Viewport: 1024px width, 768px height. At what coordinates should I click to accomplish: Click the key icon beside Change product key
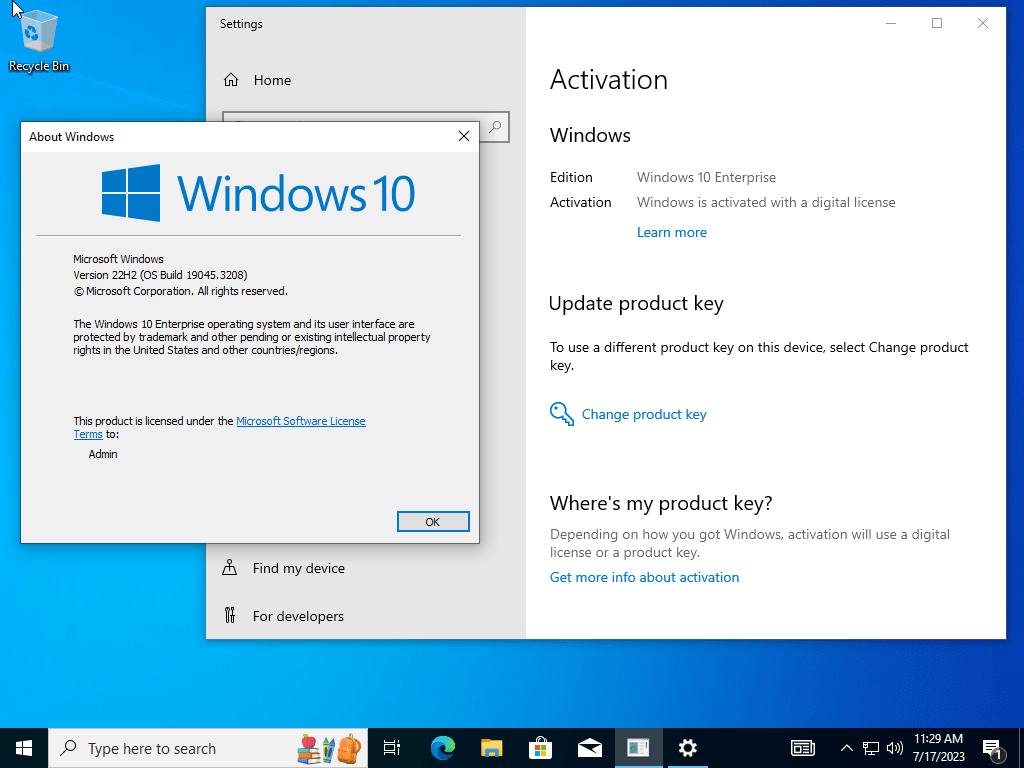(562, 414)
